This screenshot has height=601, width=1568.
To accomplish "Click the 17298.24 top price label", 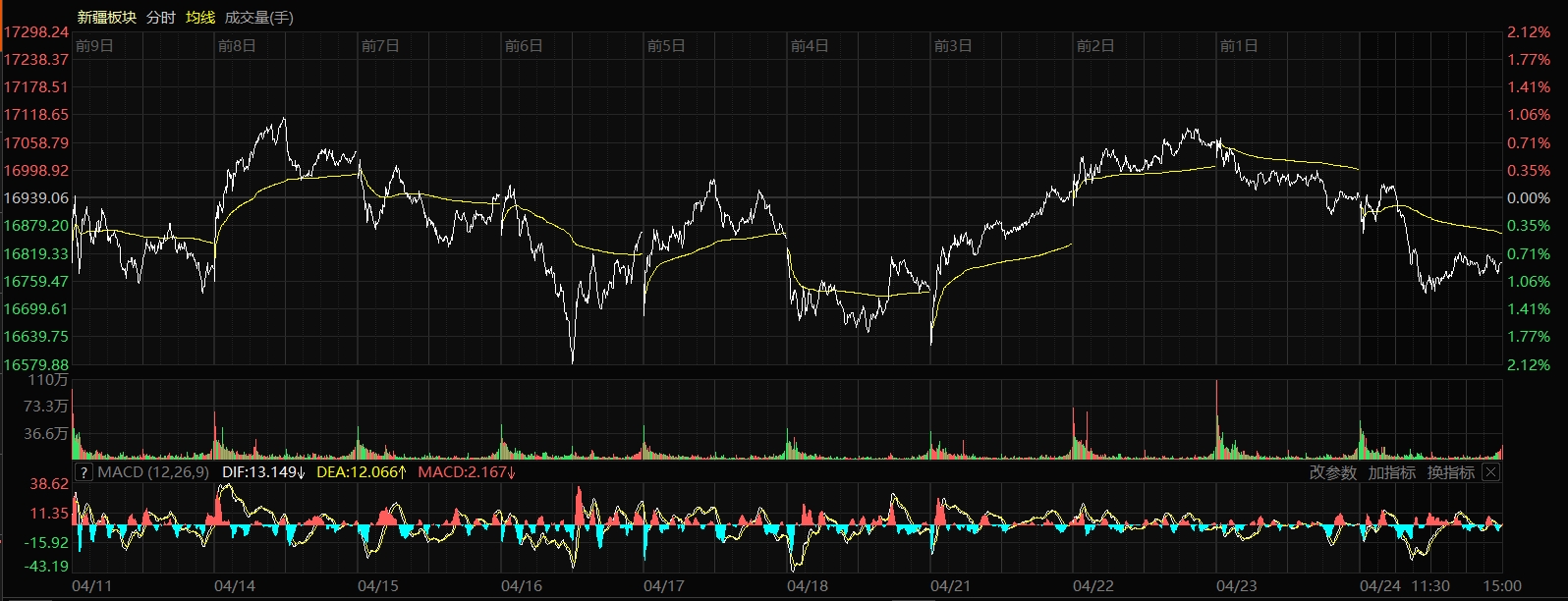I will pyautogui.click(x=36, y=32).
